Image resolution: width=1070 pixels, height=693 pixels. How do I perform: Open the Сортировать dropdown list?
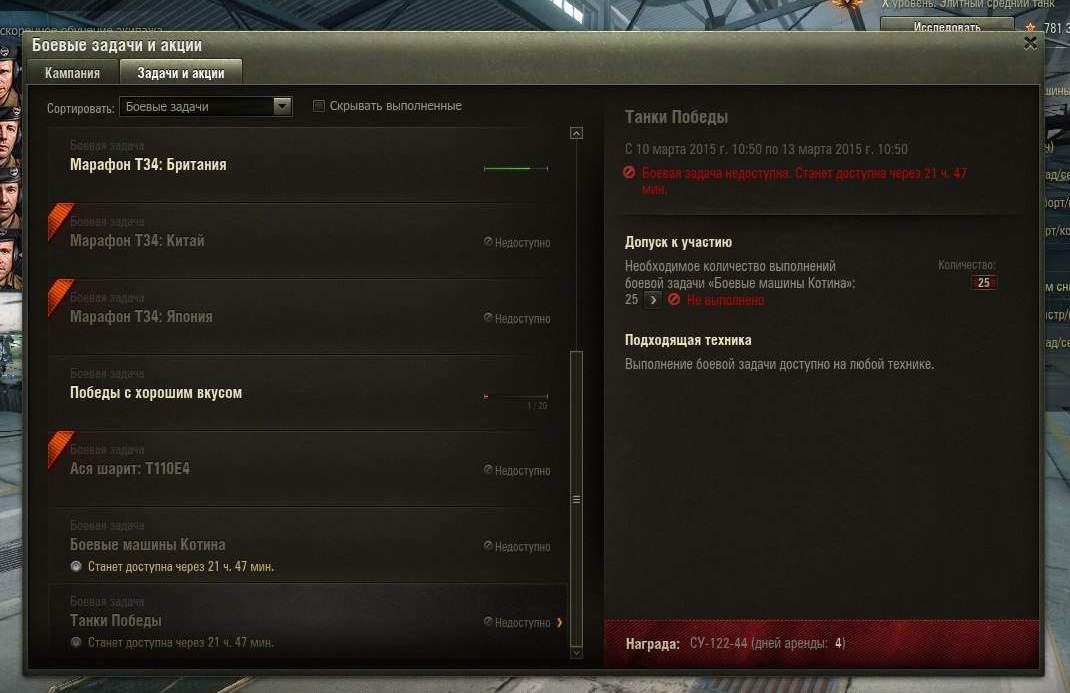point(205,106)
